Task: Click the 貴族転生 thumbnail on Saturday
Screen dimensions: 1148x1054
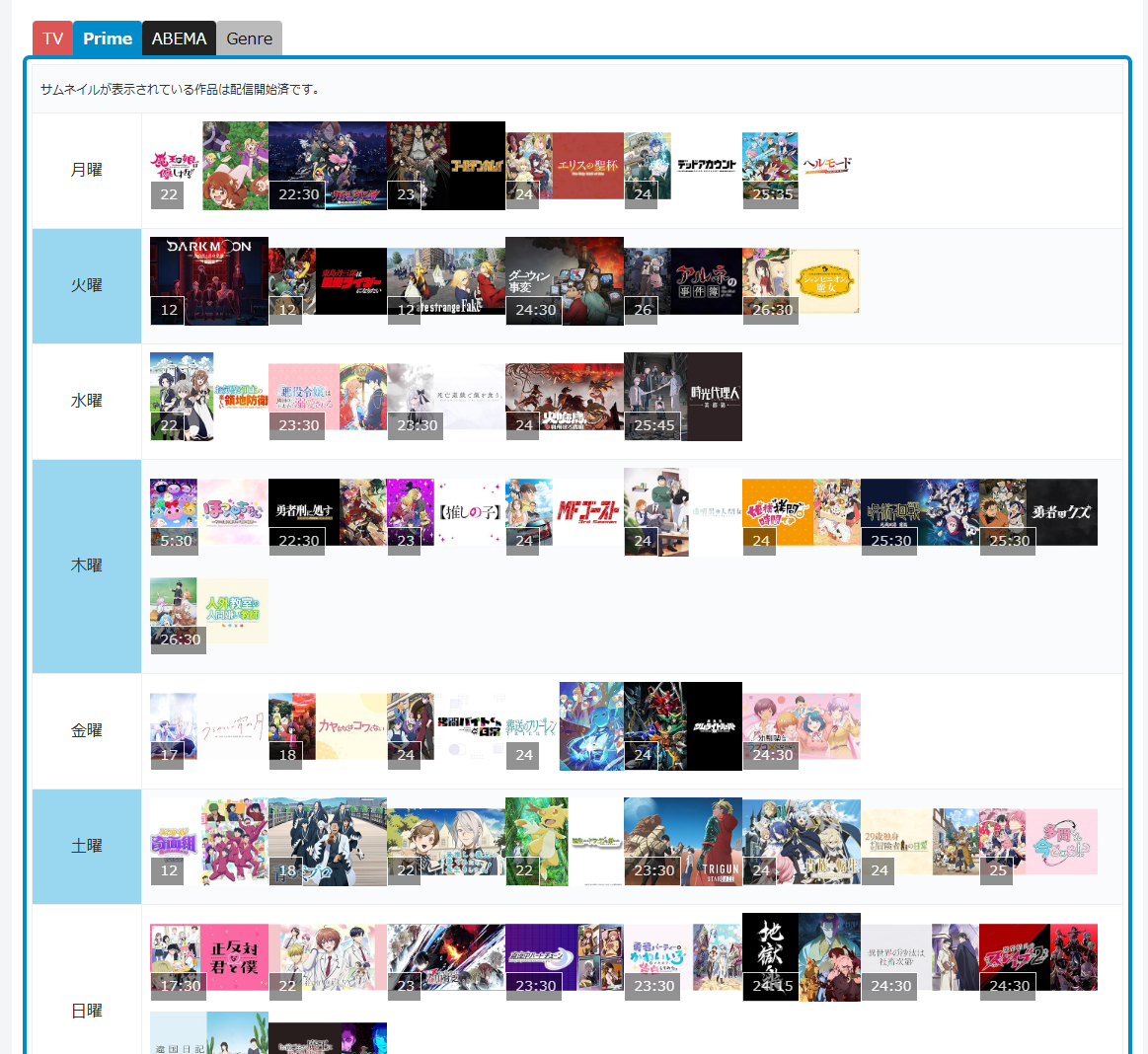Action: [802, 842]
